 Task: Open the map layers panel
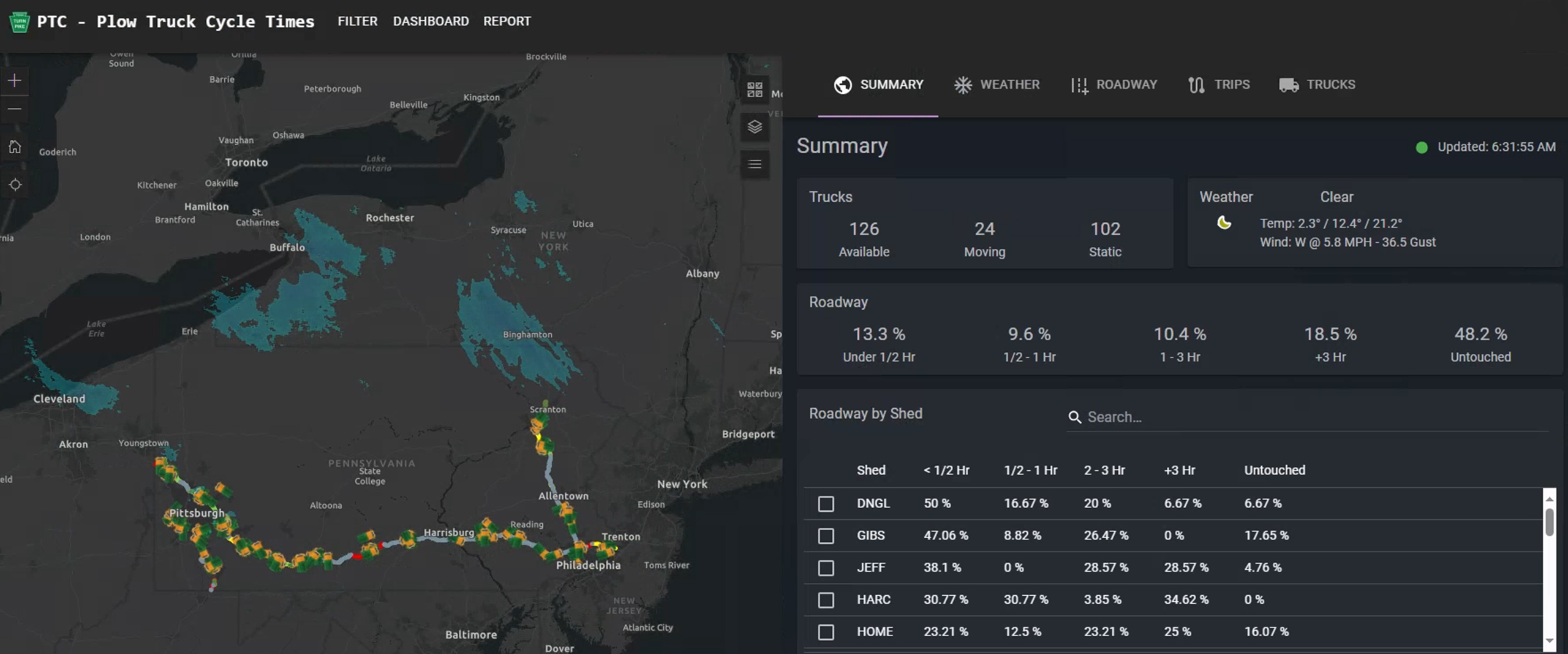[x=755, y=127]
